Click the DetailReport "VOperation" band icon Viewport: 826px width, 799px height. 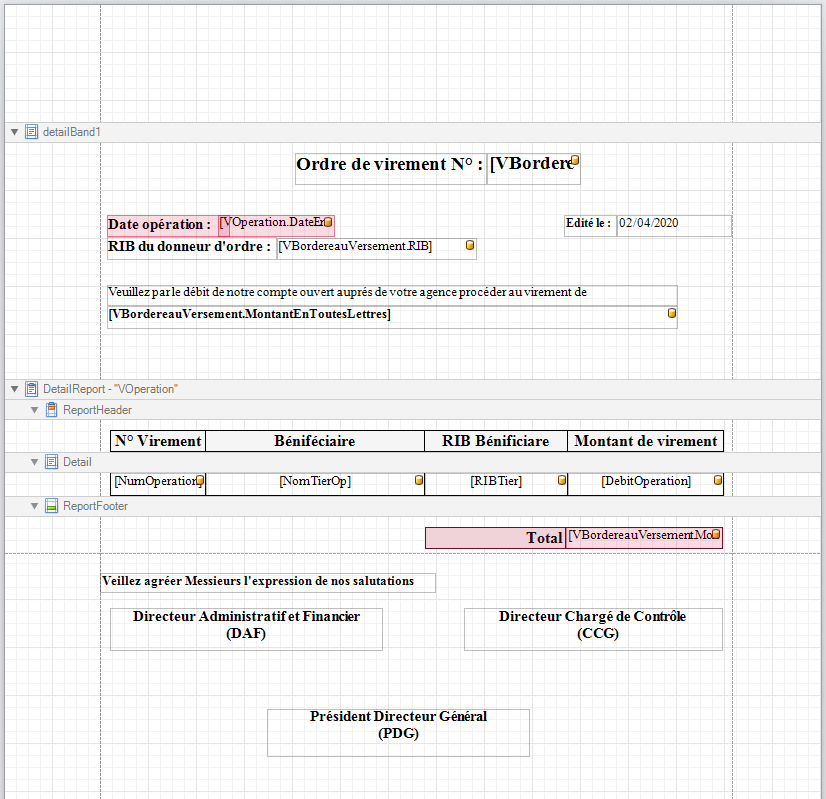31,388
